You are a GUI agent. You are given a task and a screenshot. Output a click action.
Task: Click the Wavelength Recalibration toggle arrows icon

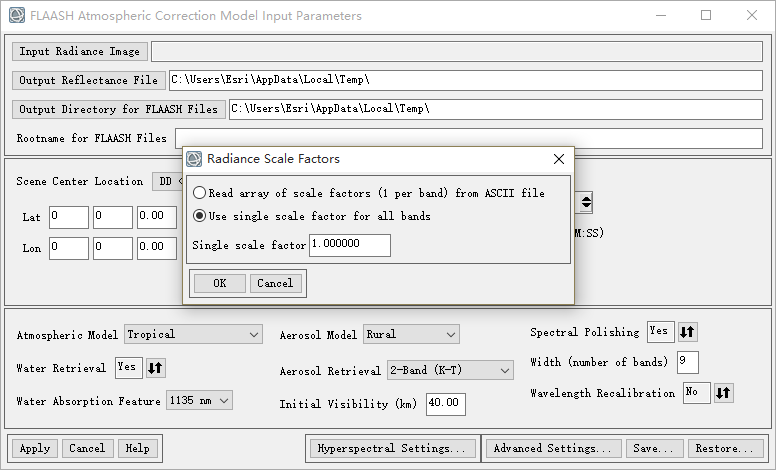[723, 393]
